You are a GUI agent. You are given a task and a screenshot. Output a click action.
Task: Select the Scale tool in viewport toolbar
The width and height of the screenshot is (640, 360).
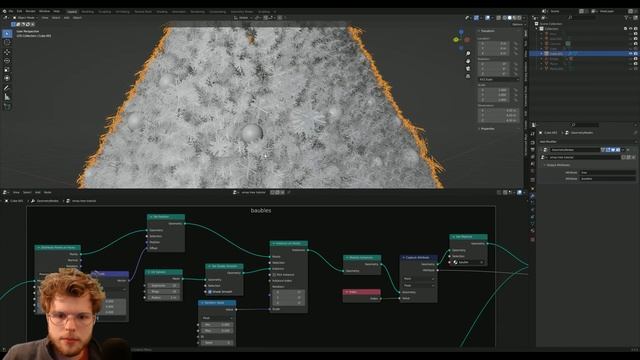7,70
